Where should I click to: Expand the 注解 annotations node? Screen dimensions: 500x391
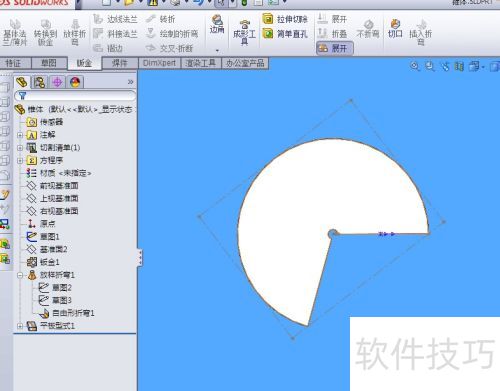(20, 135)
